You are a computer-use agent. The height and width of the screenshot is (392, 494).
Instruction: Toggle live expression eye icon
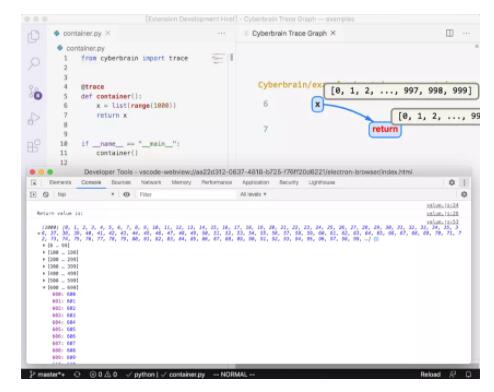pyautogui.click(x=126, y=194)
